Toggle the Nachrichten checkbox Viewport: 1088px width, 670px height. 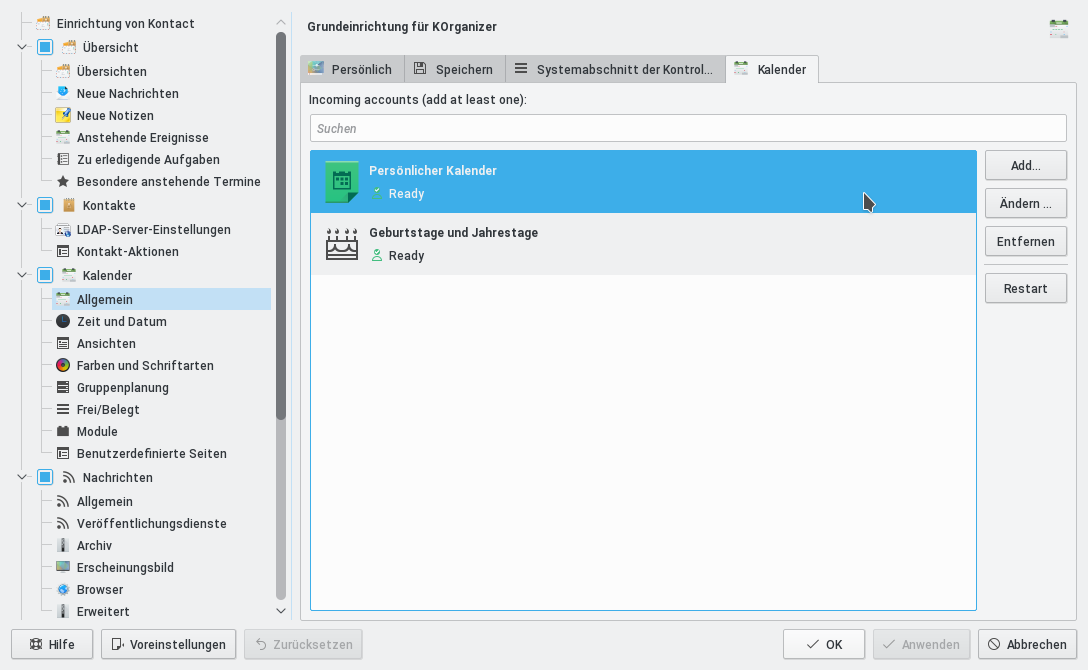pos(45,477)
